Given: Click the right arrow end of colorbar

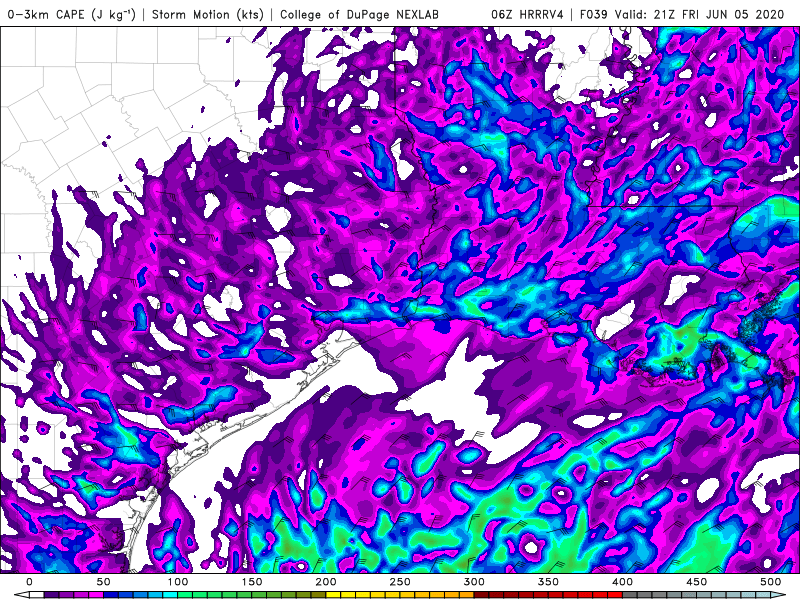Looking at the screenshot, I should (x=778, y=595).
